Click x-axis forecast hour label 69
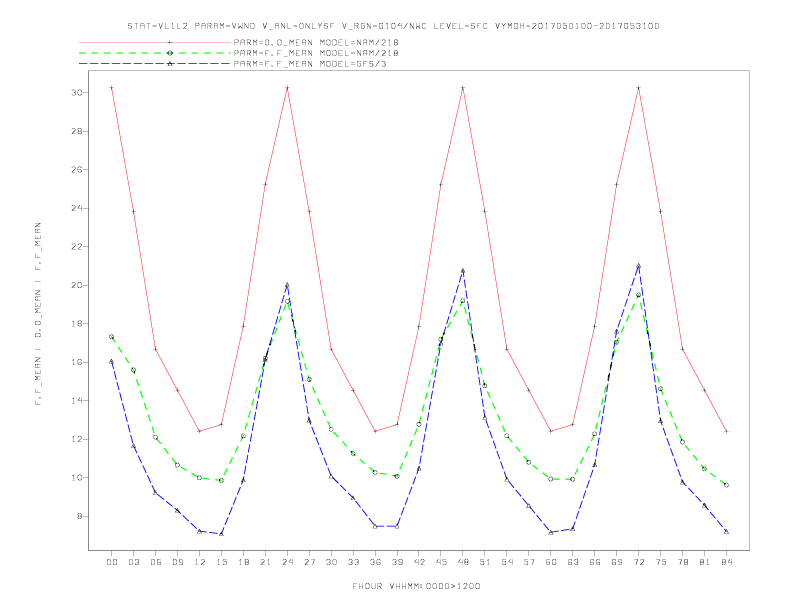Viewport: 792px width, 612px height. pos(617,562)
